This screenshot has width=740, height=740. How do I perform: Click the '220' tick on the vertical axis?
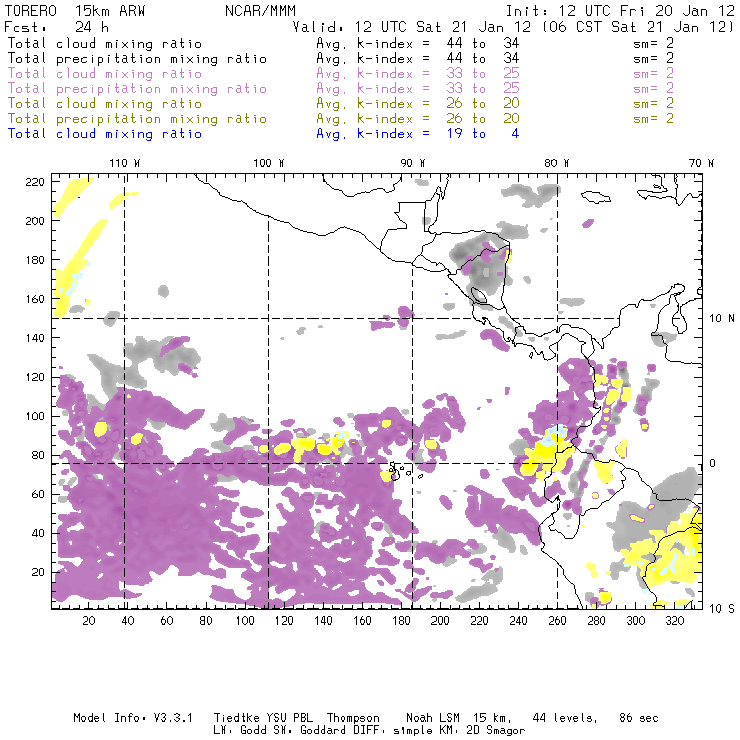click(x=35, y=182)
